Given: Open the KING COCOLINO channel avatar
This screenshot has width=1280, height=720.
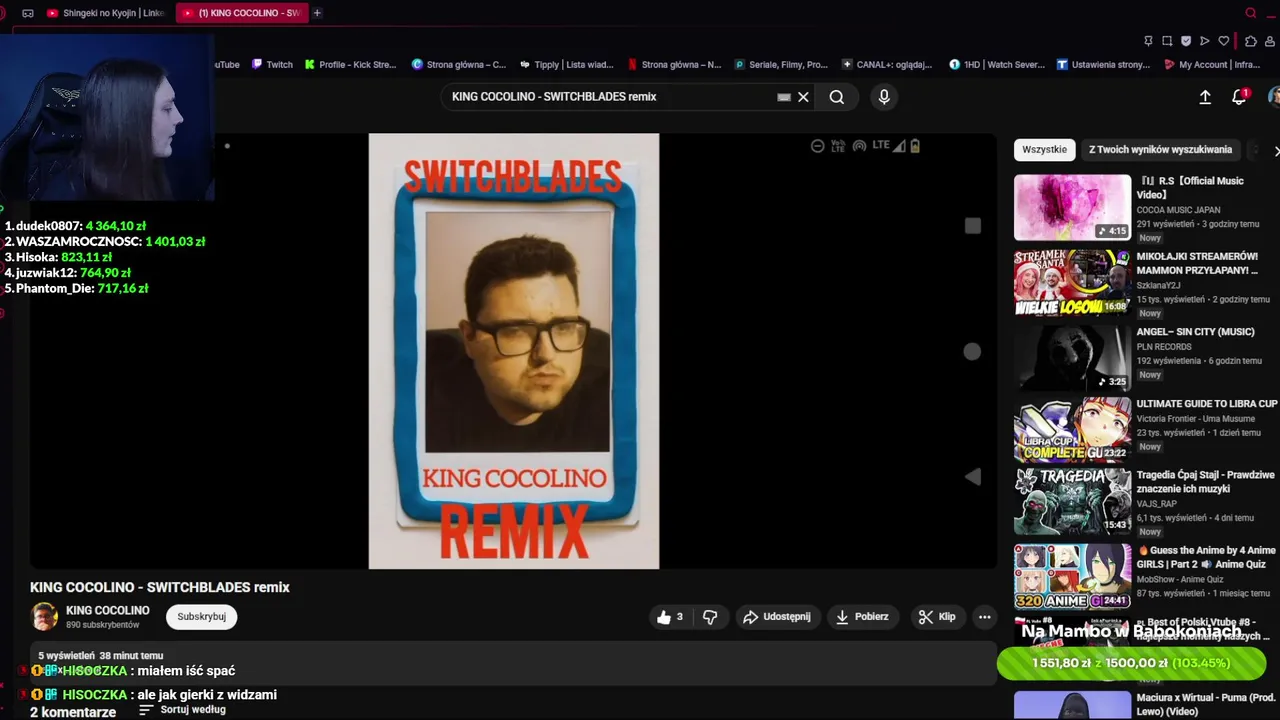Looking at the screenshot, I should coord(44,617).
